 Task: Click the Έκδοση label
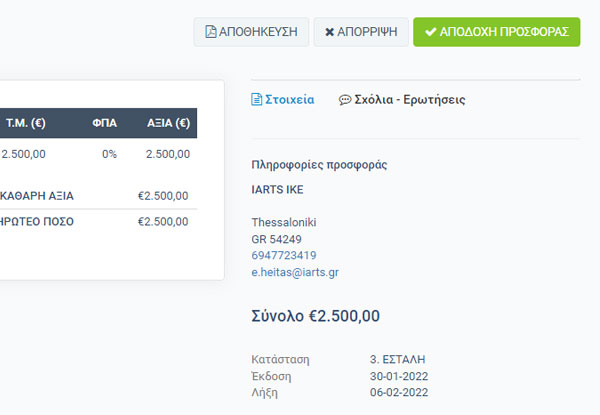[x=271, y=376]
